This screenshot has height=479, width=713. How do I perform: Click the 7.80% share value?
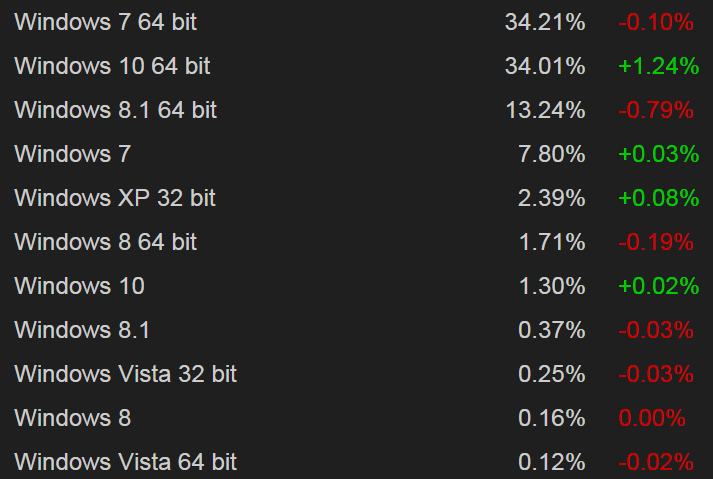click(x=551, y=154)
